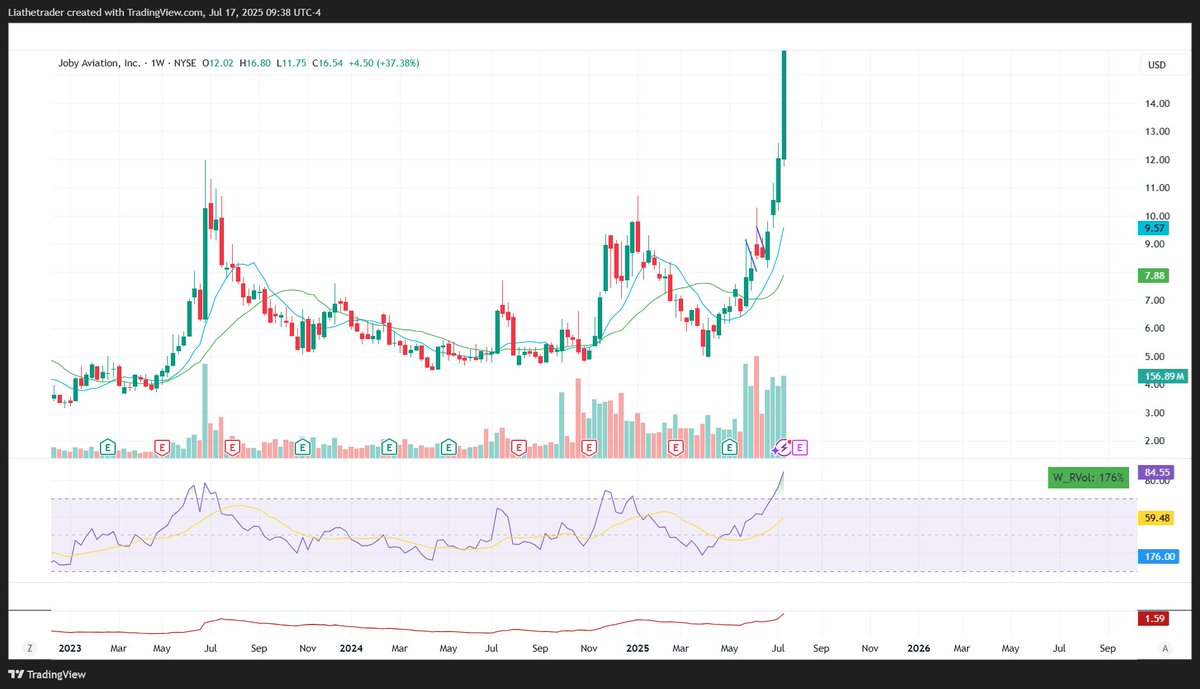Click the H16.80 high value

click(257, 63)
